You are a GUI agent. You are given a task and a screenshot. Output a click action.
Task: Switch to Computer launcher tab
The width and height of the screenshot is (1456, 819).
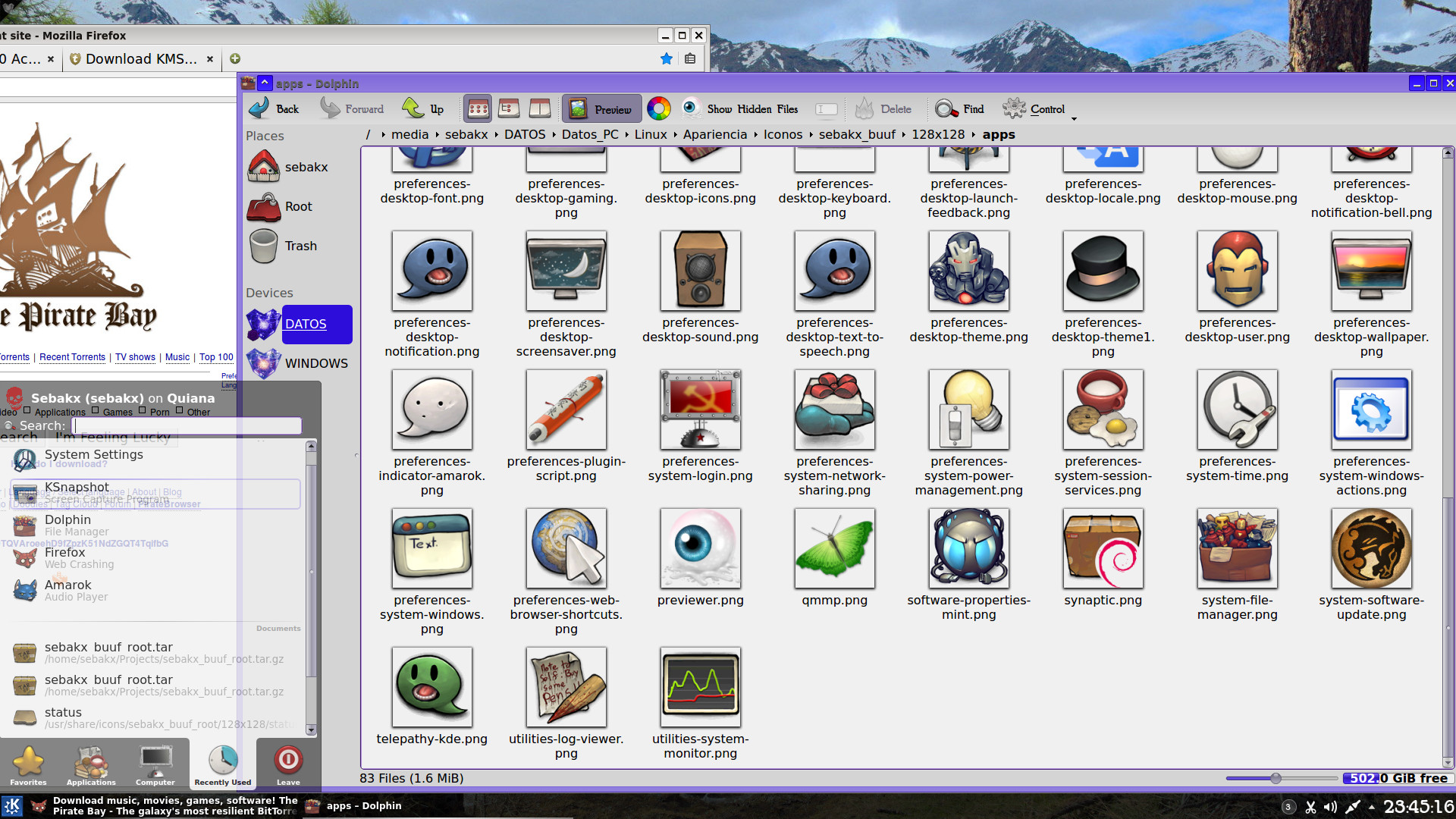155,765
